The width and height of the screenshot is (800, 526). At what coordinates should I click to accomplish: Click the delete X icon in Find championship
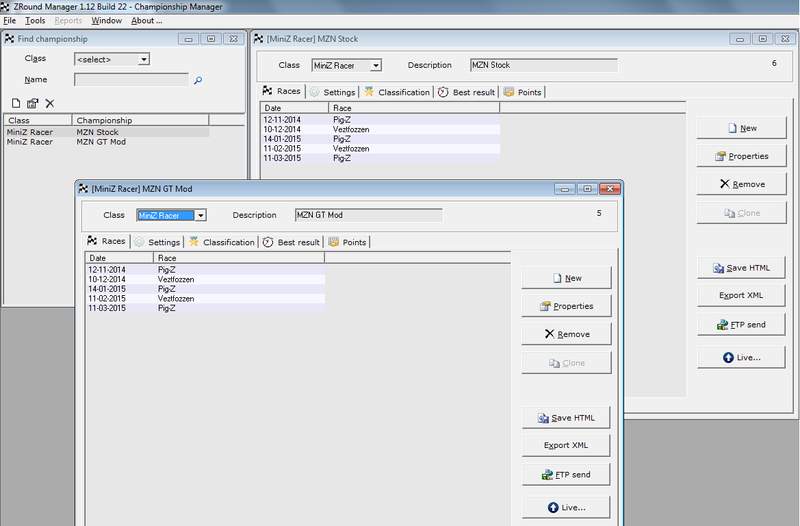pos(49,103)
